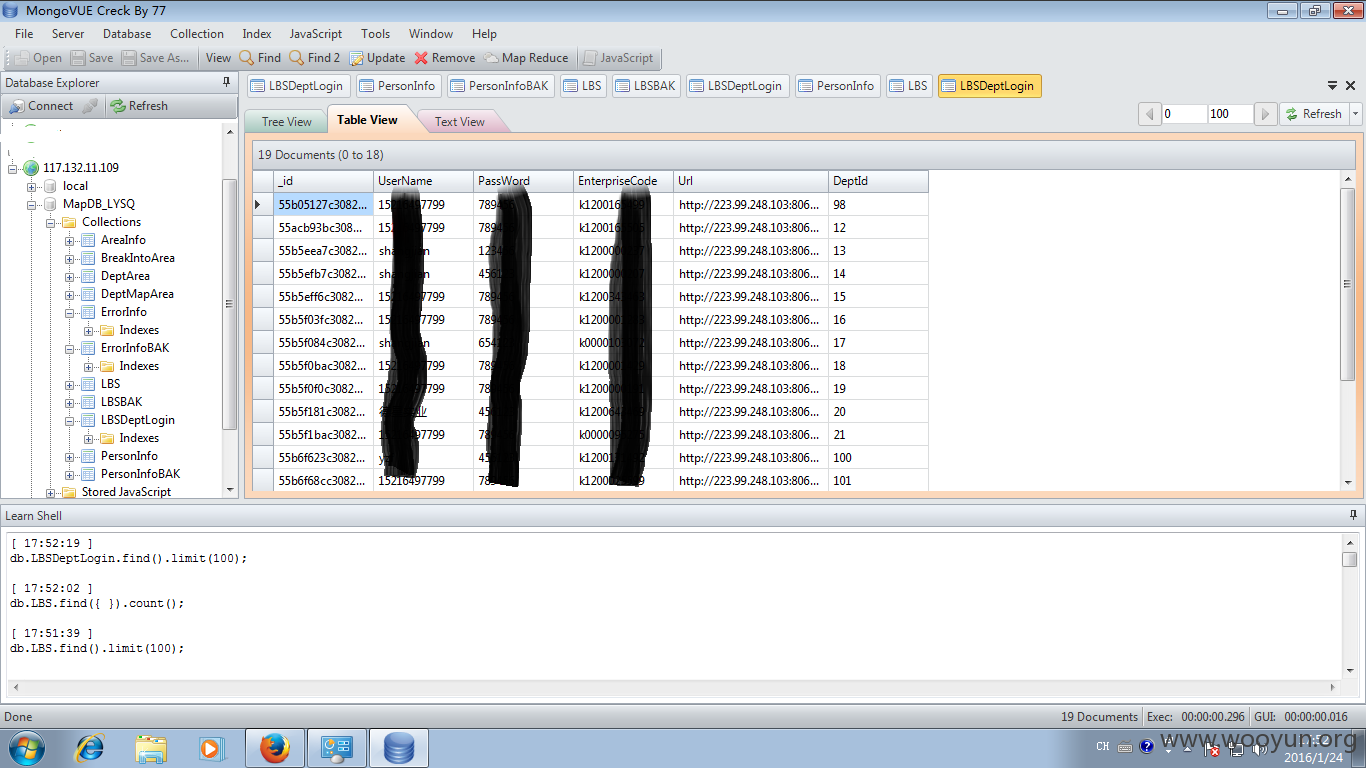Click the results start index field
1366x768 pixels.
tap(1184, 114)
